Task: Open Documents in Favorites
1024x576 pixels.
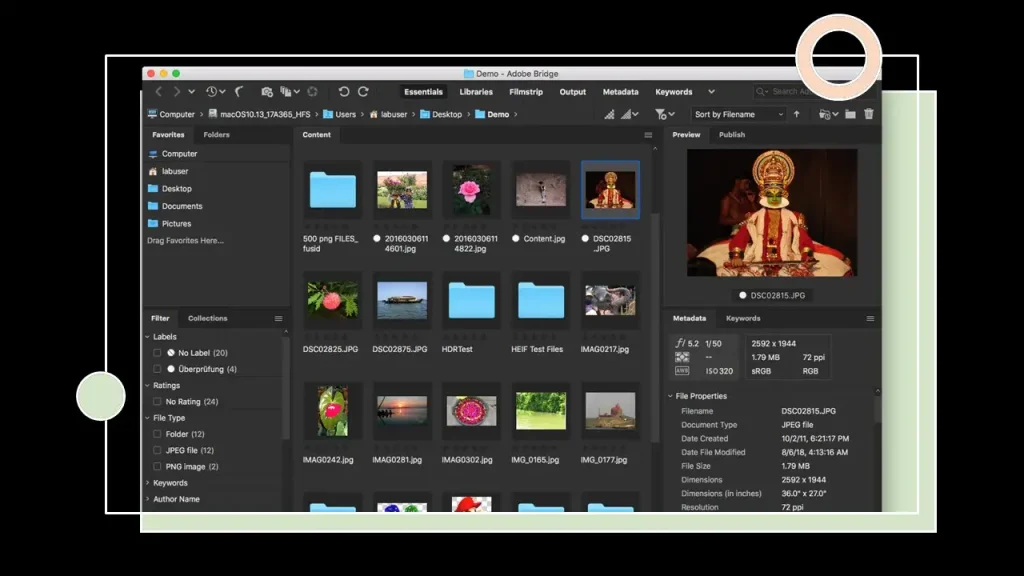Action: [181, 206]
